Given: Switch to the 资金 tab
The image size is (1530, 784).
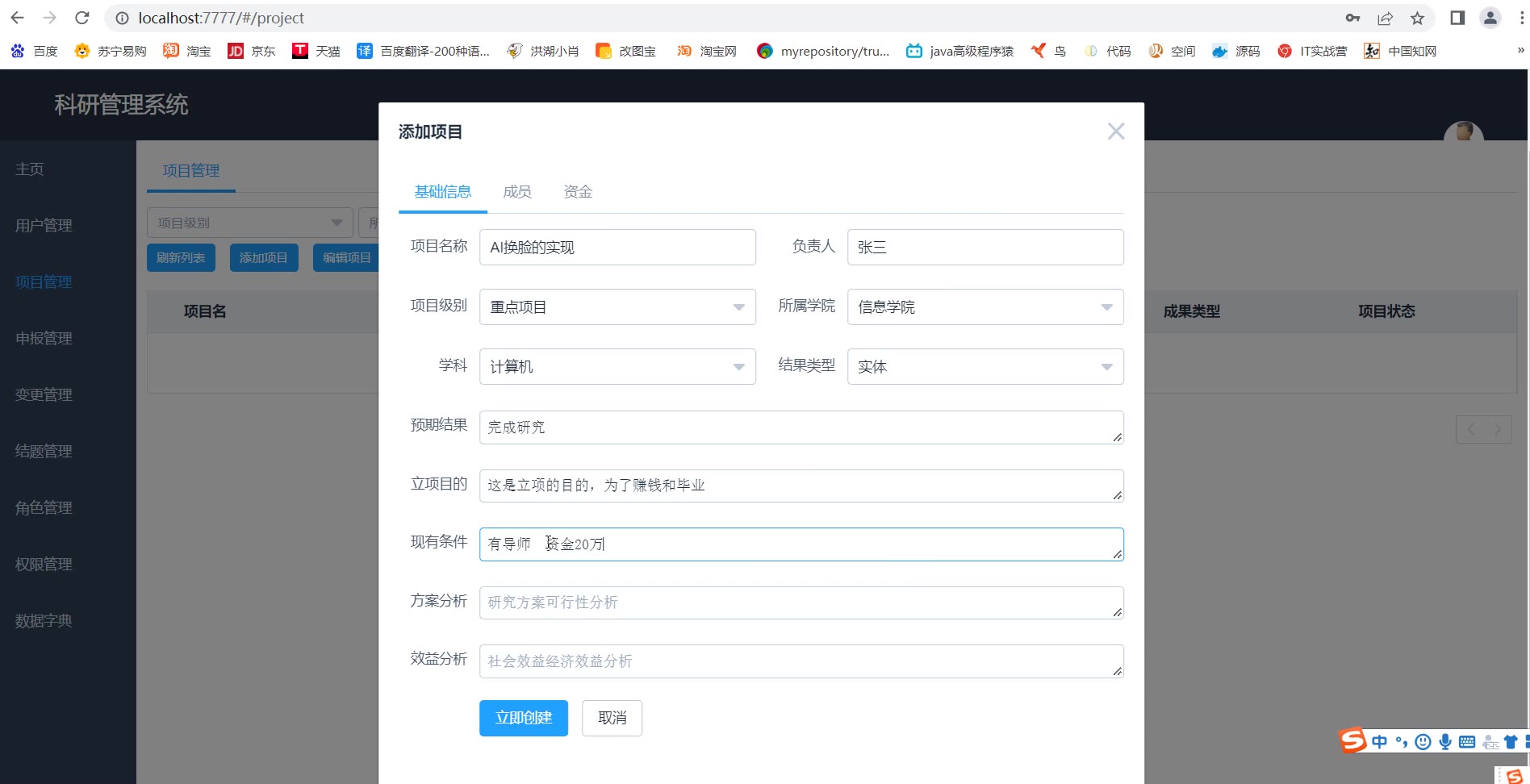Looking at the screenshot, I should [x=578, y=192].
